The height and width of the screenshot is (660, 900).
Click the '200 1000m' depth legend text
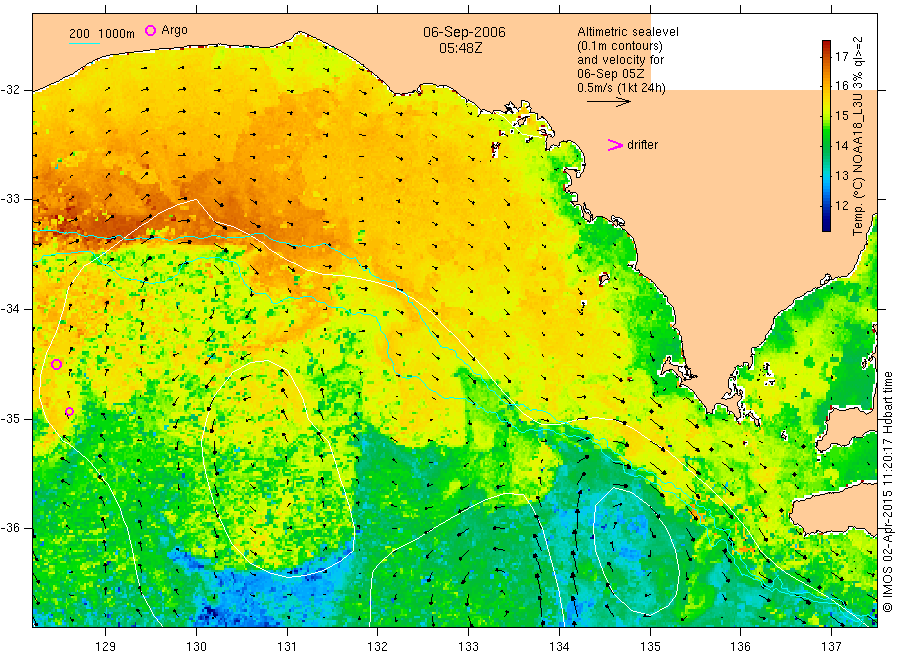point(102,34)
